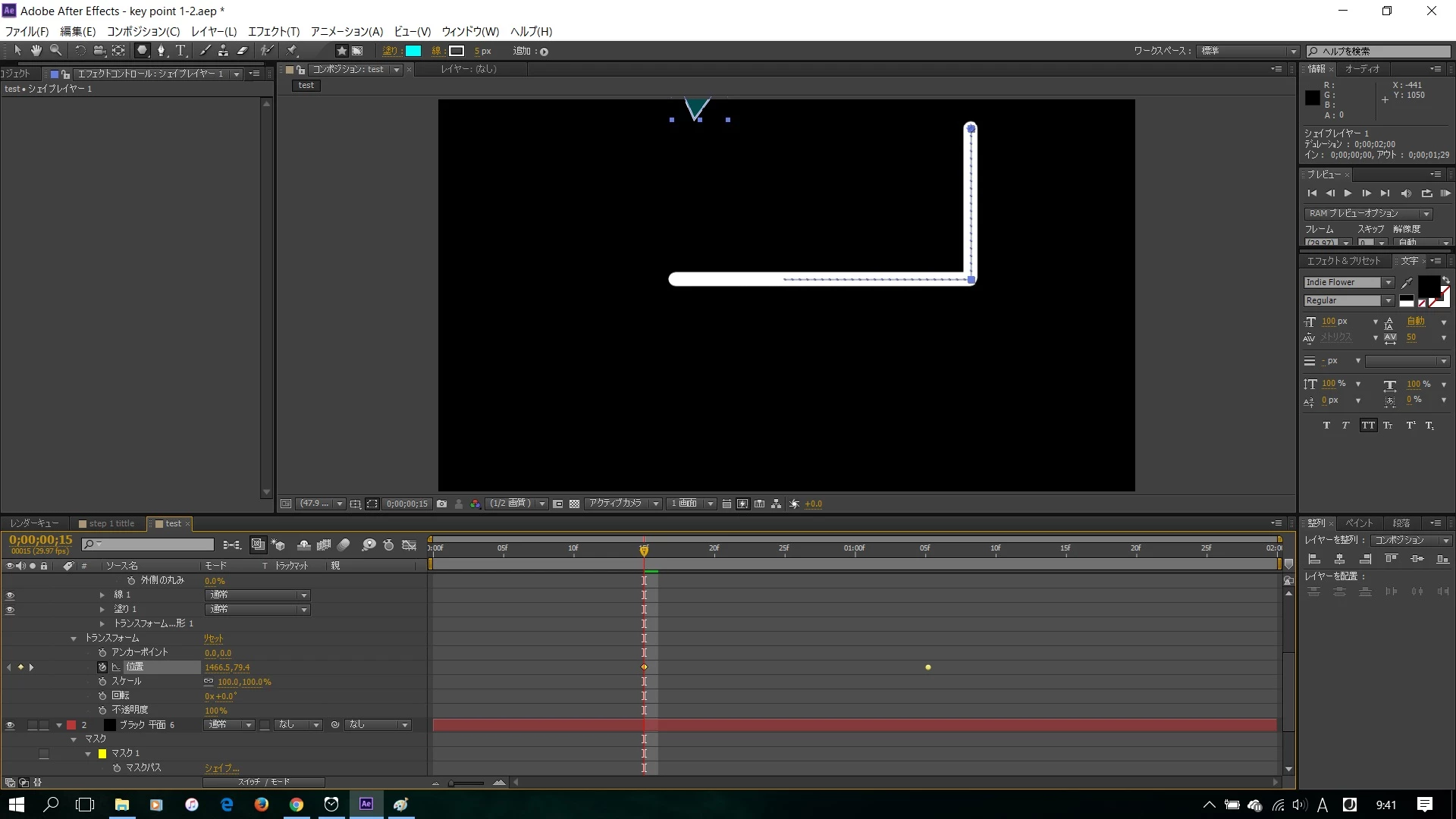Open the Indie Flower font dropdown
1456x819 pixels.
[x=1388, y=282]
